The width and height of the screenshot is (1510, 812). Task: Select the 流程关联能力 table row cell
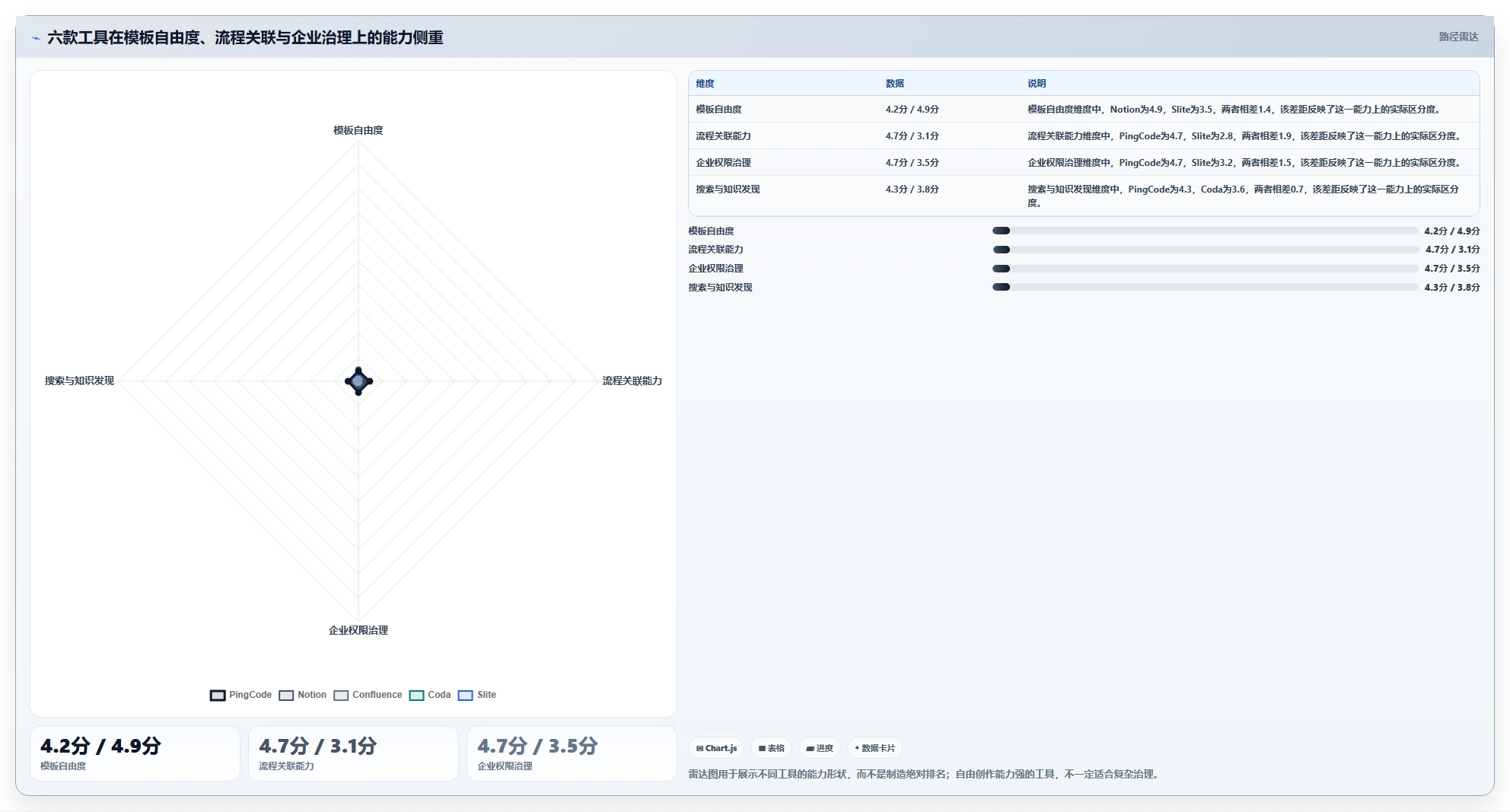pos(723,136)
